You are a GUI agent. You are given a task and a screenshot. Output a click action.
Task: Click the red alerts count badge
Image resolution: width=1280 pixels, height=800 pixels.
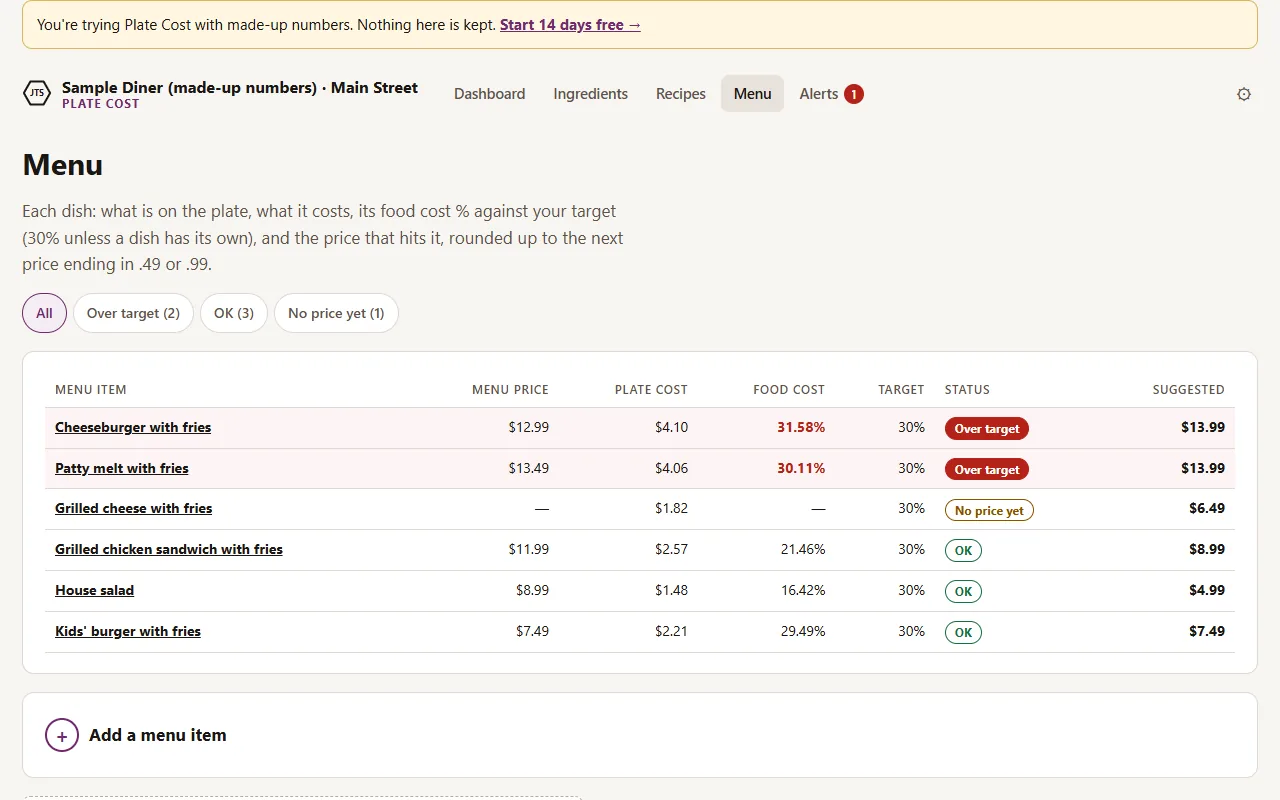click(853, 94)
